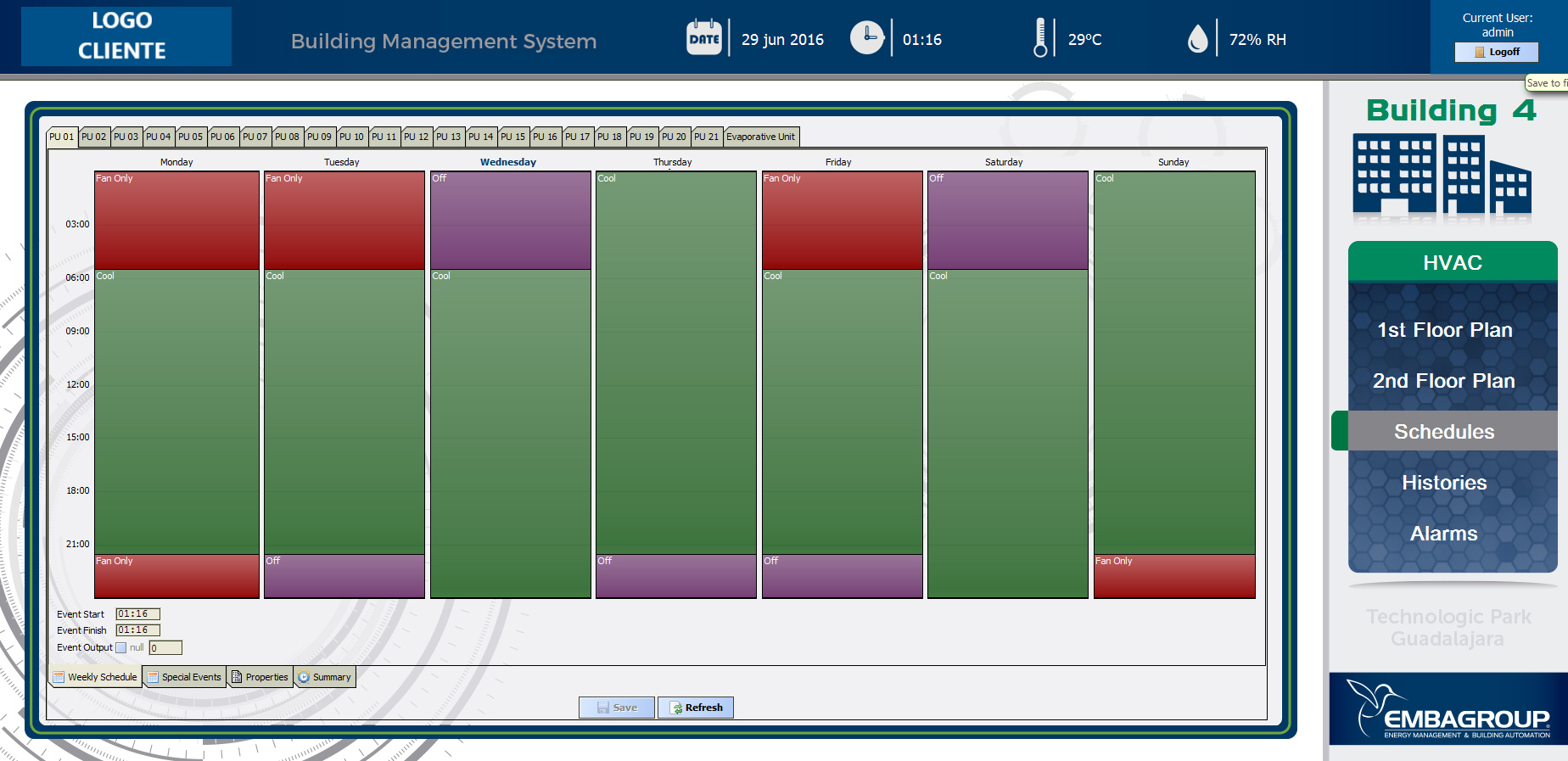Switch to the PU 20 tab

point(675,137)
